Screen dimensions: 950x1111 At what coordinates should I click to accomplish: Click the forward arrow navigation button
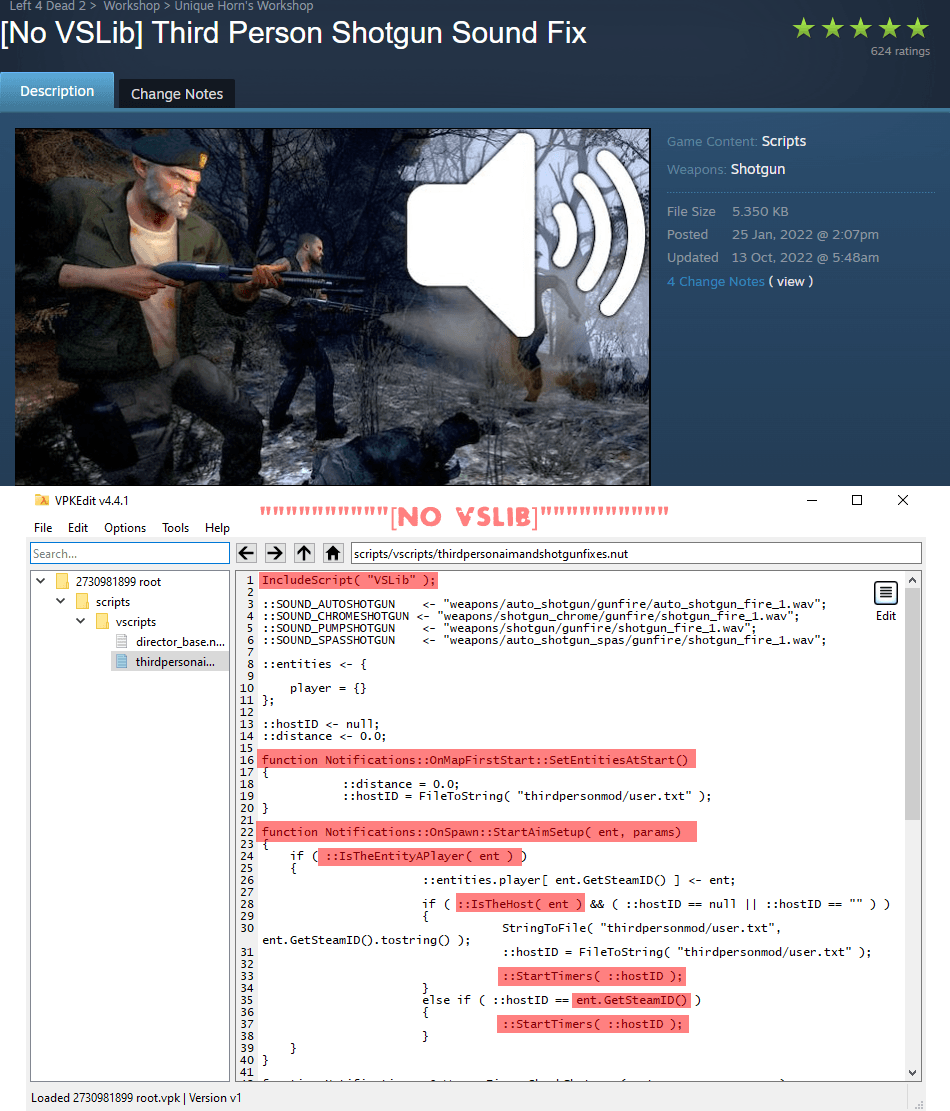[276, 553]
